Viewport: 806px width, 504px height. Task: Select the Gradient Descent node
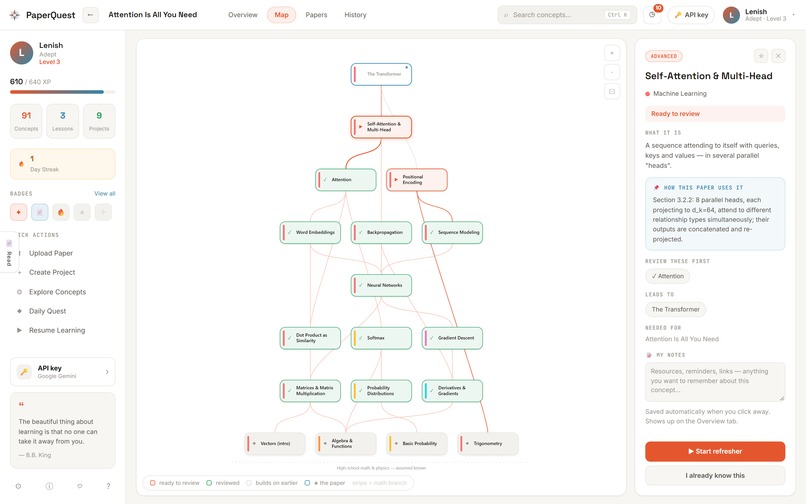click(452, 338)
